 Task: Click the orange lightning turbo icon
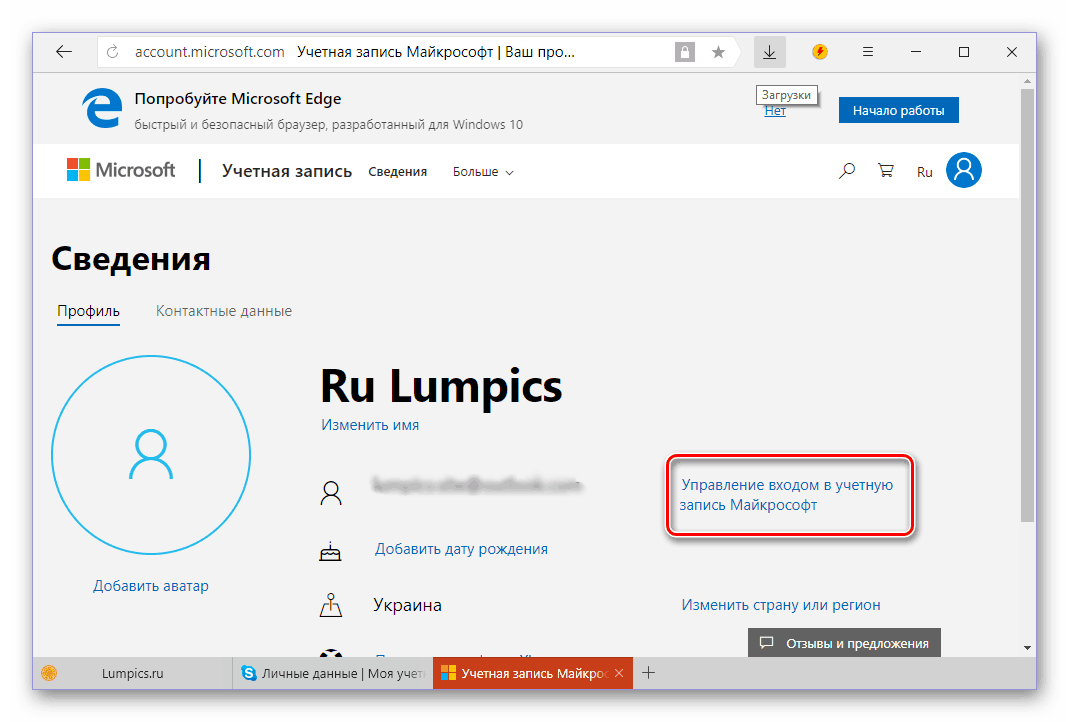820,52
